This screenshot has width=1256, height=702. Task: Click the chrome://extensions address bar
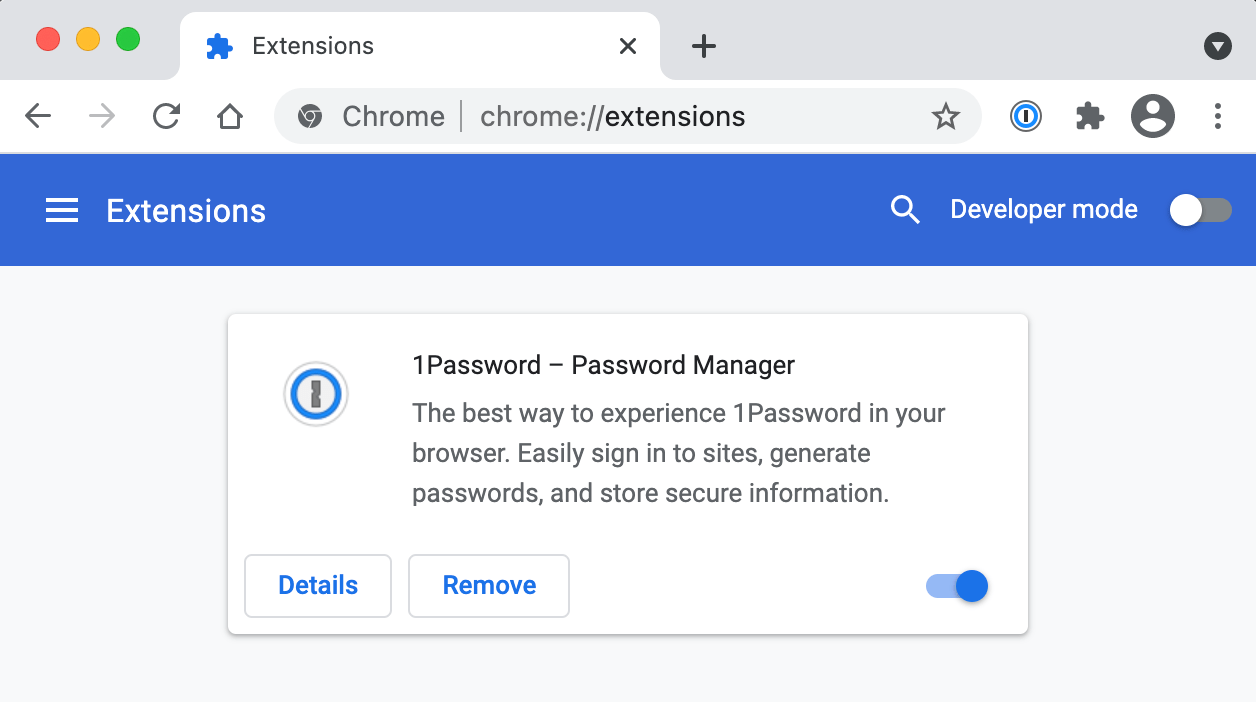tap(628, 116)
